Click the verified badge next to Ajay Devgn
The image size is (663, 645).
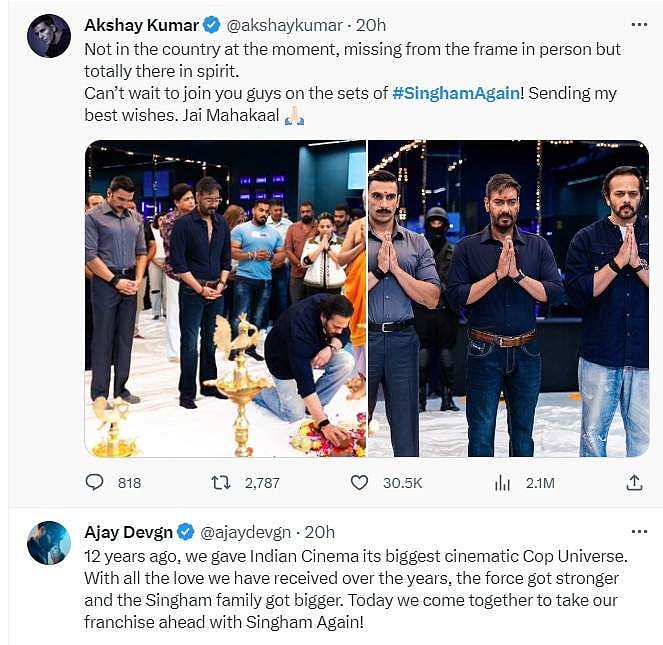pos(187,531)
